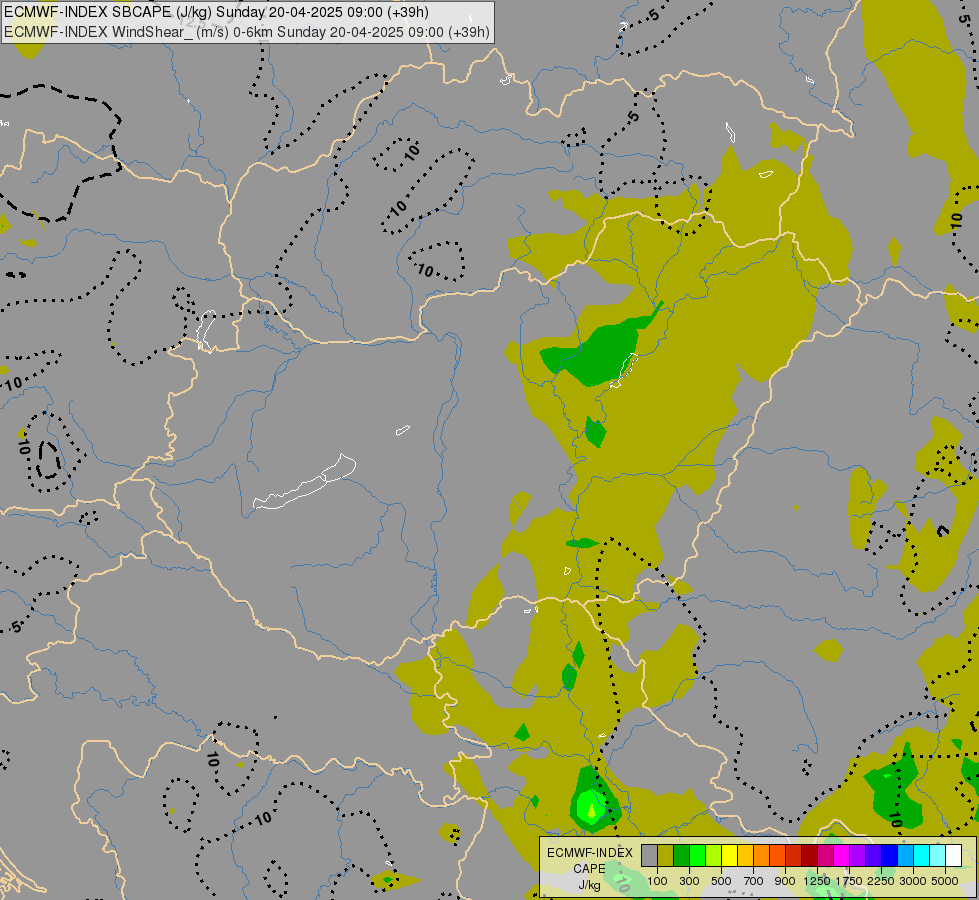Screen dimensions: 979x900
Task: Click the '100' legend value label
Action: [x=657, y=881]
